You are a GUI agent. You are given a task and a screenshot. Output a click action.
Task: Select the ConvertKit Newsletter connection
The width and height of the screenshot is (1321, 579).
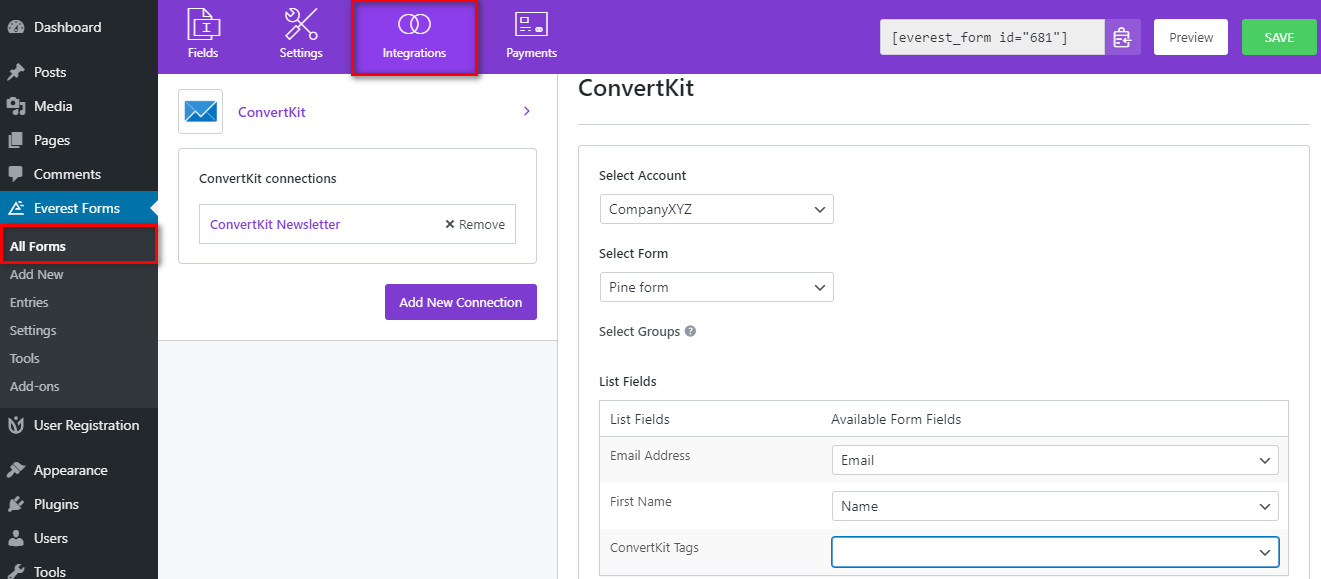[x=275, y=224]
